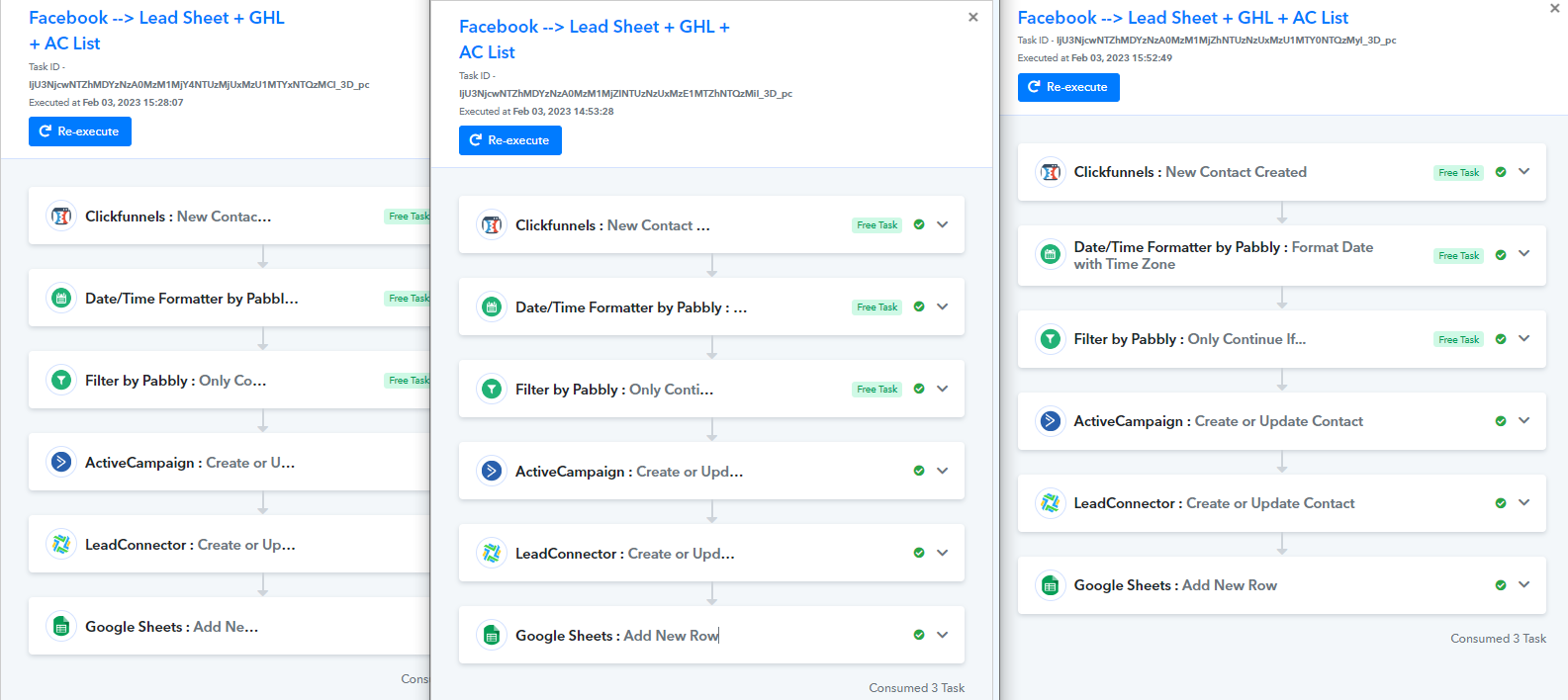Expand Filter Only Continue If step, right panel
The image size is (1568, 700).
[x=1524, y=338]
